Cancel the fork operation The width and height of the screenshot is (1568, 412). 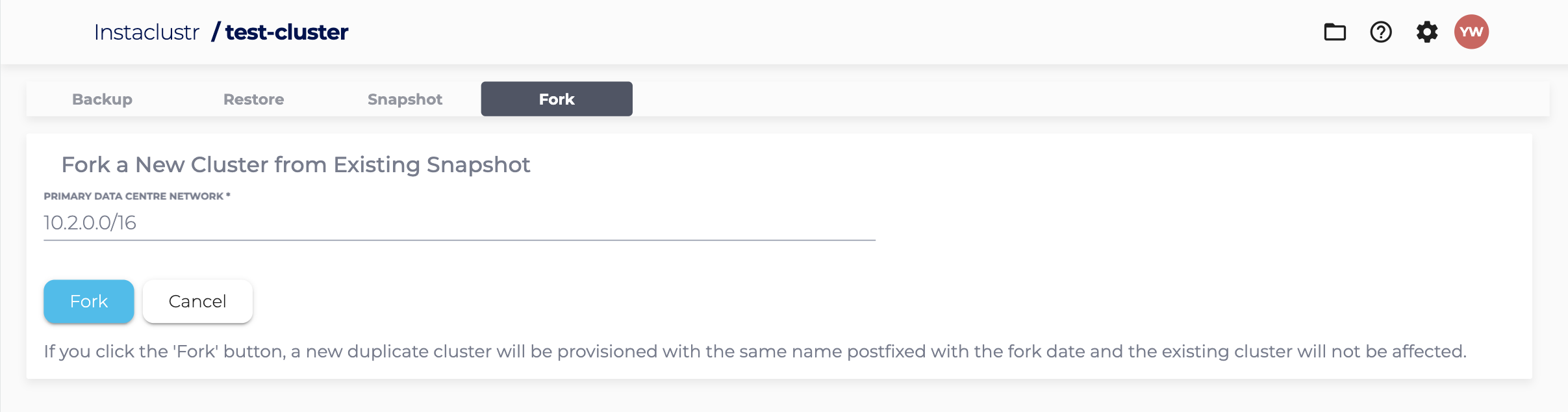(197, 302)
